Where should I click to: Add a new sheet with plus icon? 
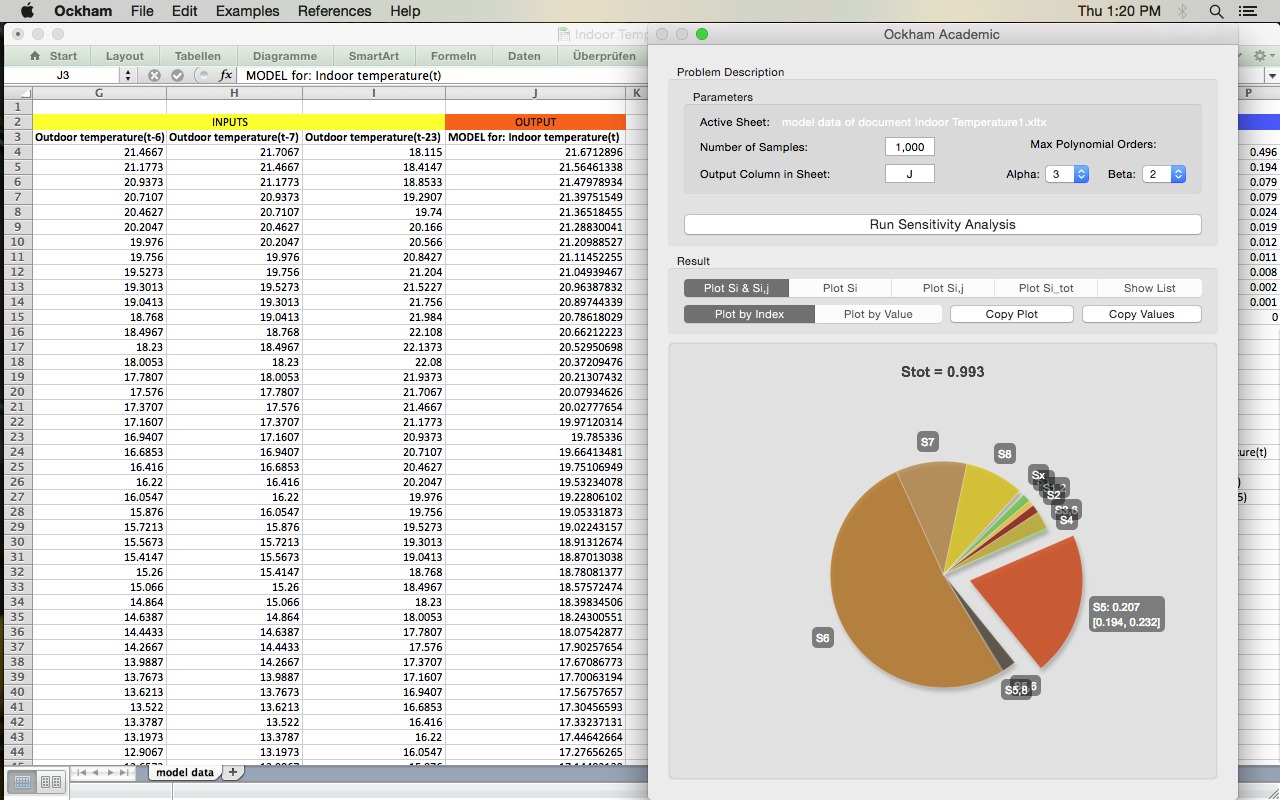[232, 772]
